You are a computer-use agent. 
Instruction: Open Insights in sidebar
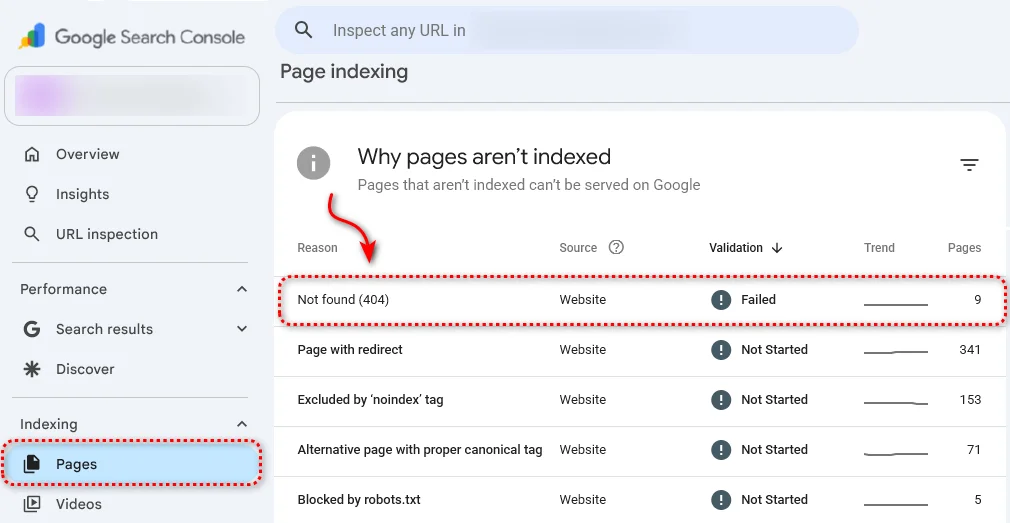pyautogui.click(x=82, y=195)
